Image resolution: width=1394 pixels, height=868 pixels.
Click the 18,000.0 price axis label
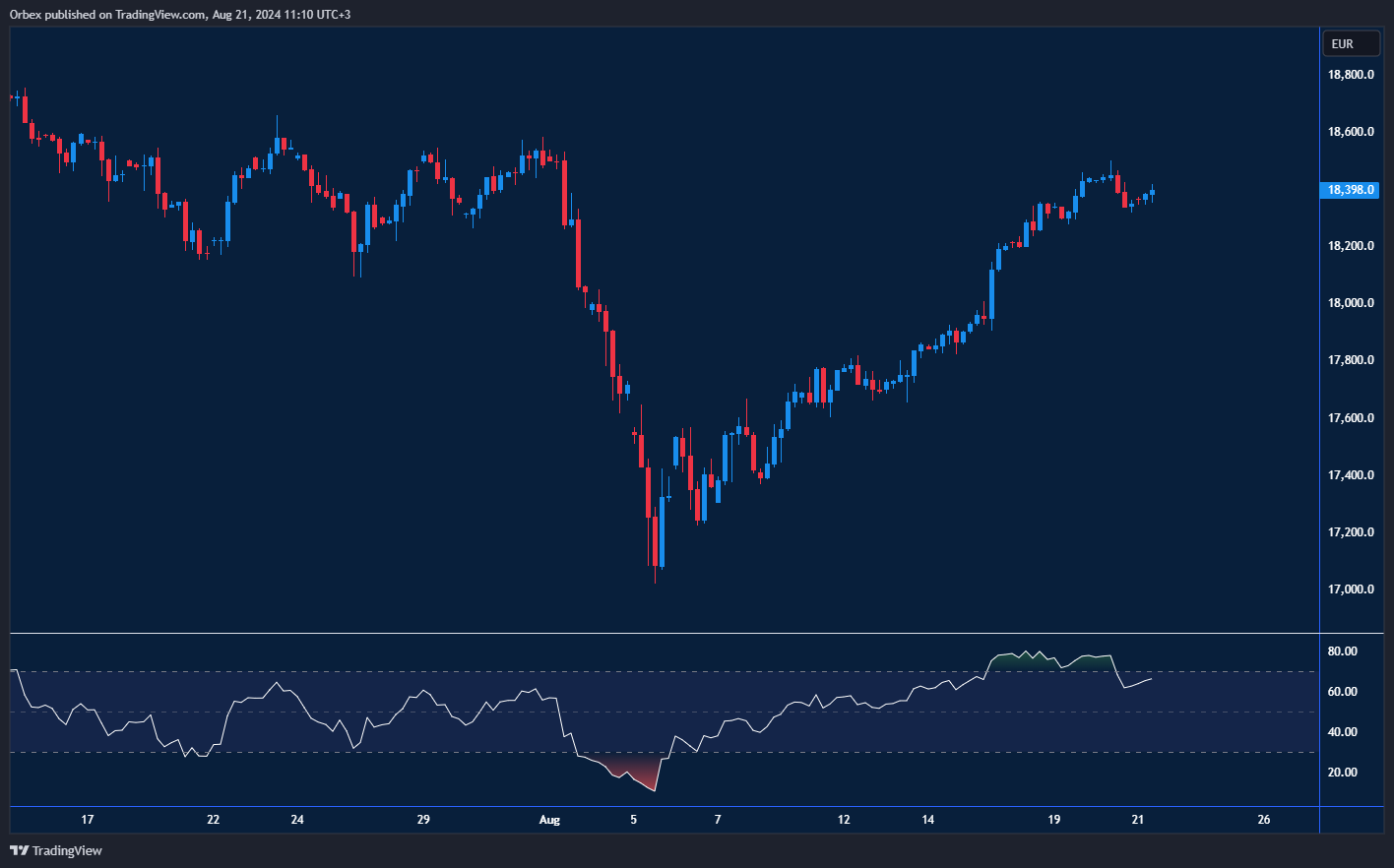(x=1350, y=303)
